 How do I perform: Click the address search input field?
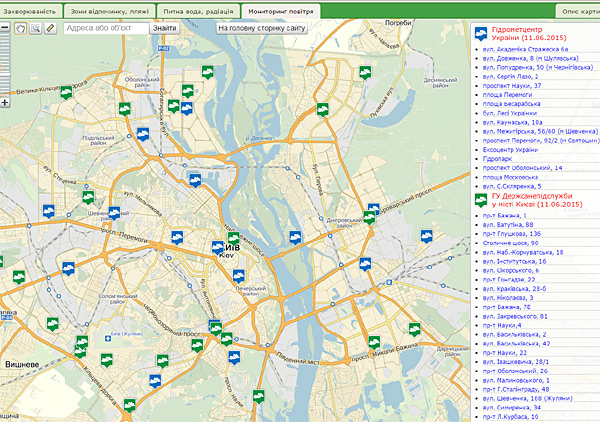105,28
